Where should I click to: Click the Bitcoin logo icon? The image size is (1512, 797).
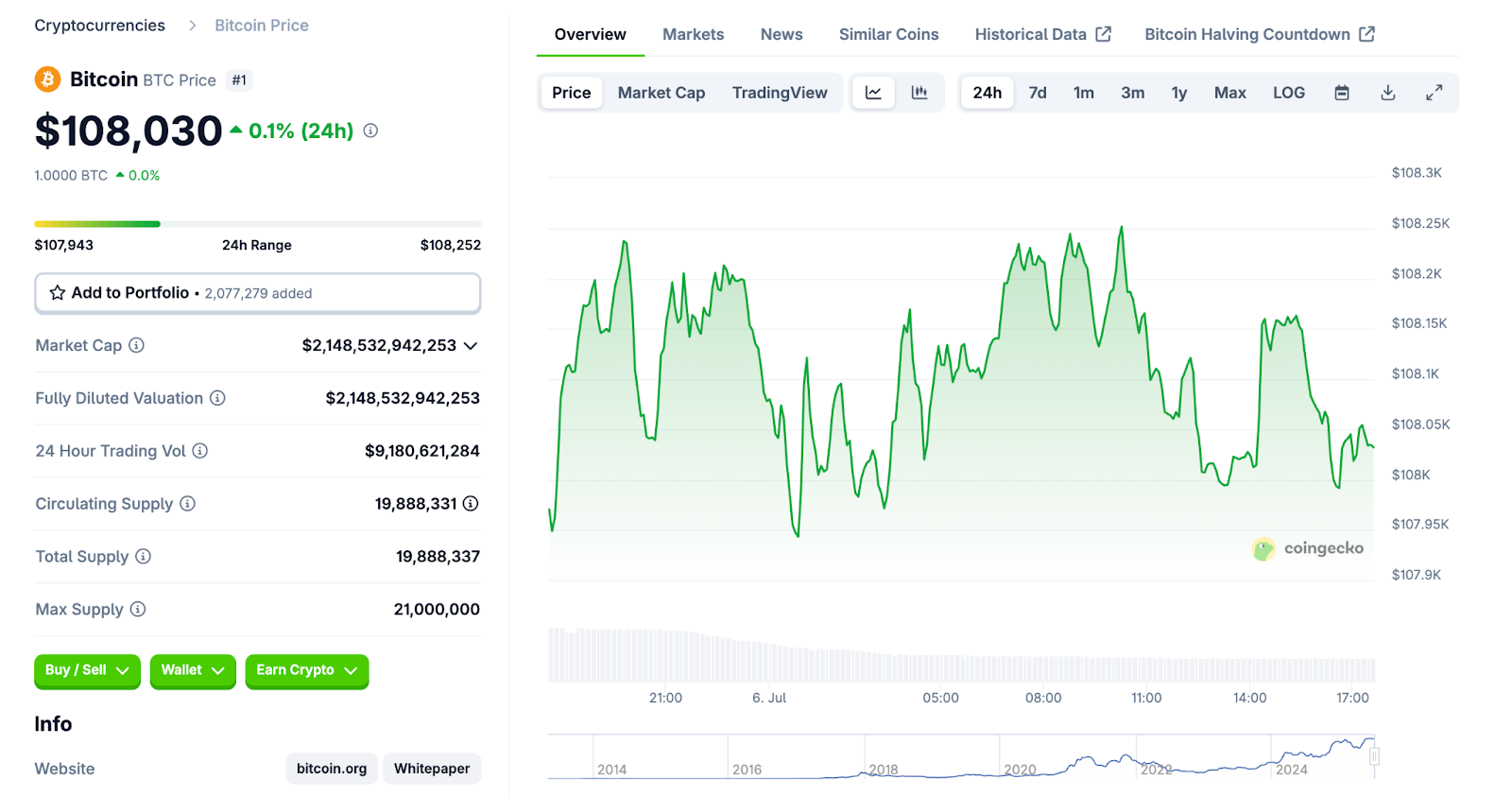coord(47,79)
